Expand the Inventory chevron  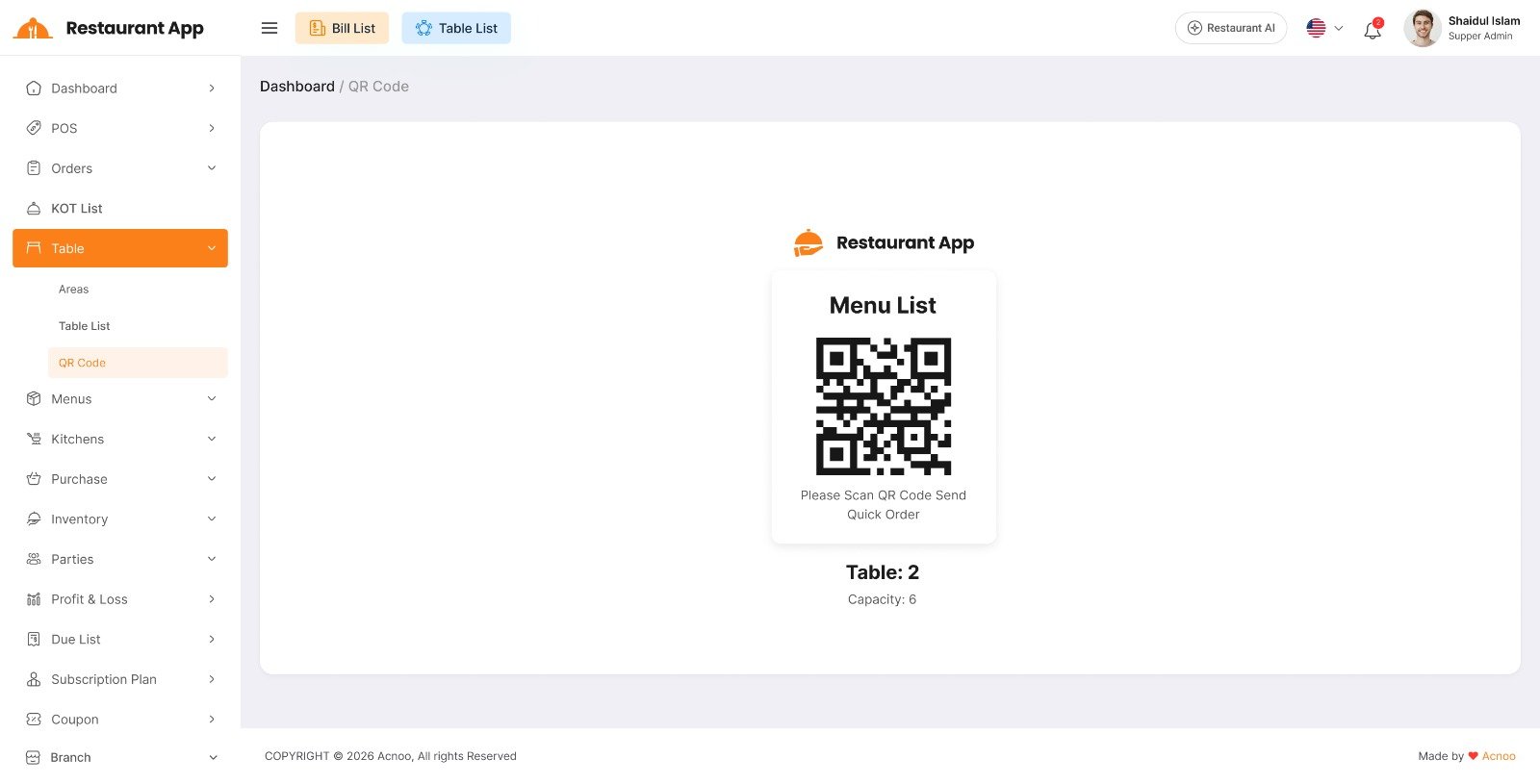pyautogui.click(x=212, y=519)
